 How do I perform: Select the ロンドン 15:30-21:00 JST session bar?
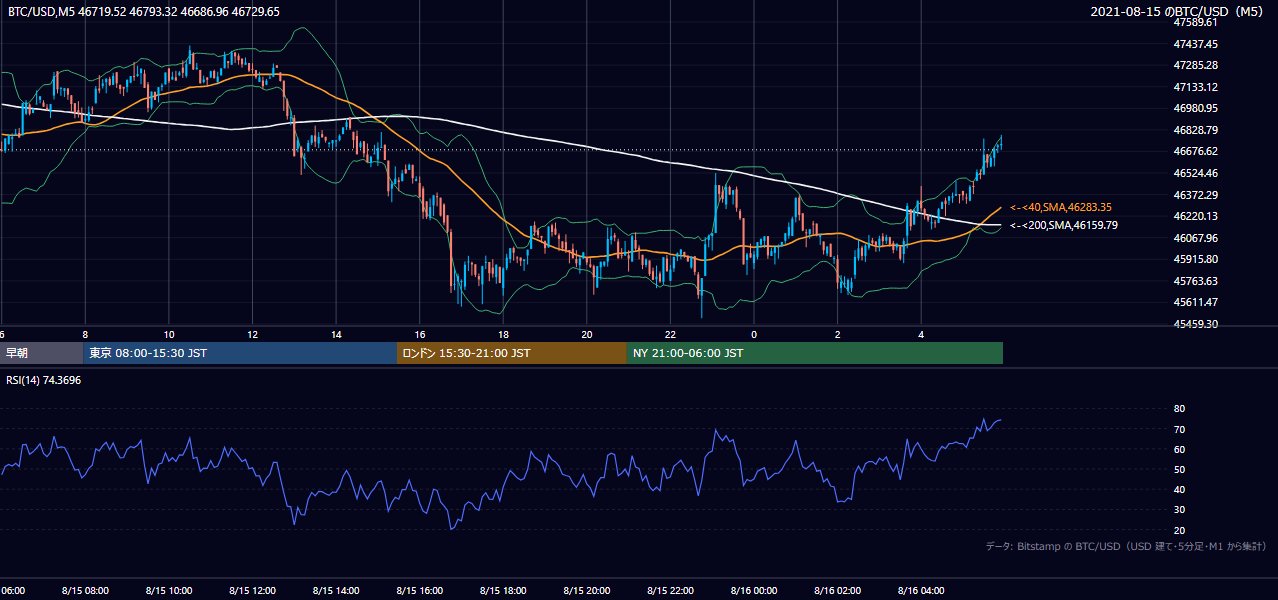(512, 353)
